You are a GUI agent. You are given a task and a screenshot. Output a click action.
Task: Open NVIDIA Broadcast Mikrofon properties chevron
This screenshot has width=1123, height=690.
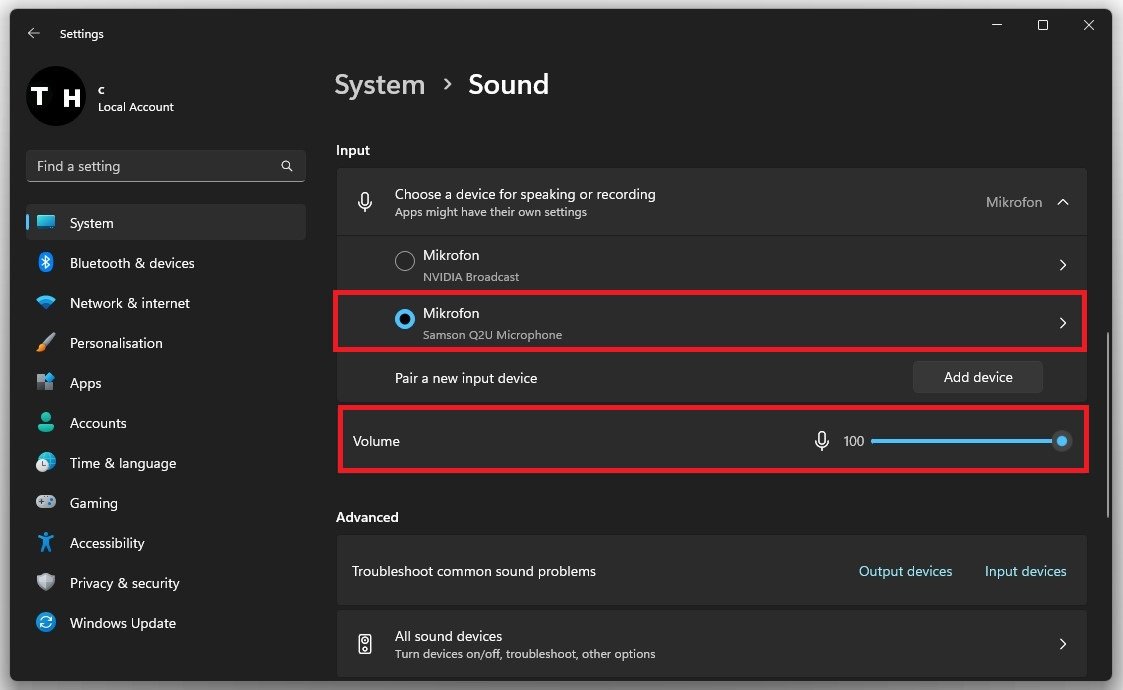tap(1062, 266)
